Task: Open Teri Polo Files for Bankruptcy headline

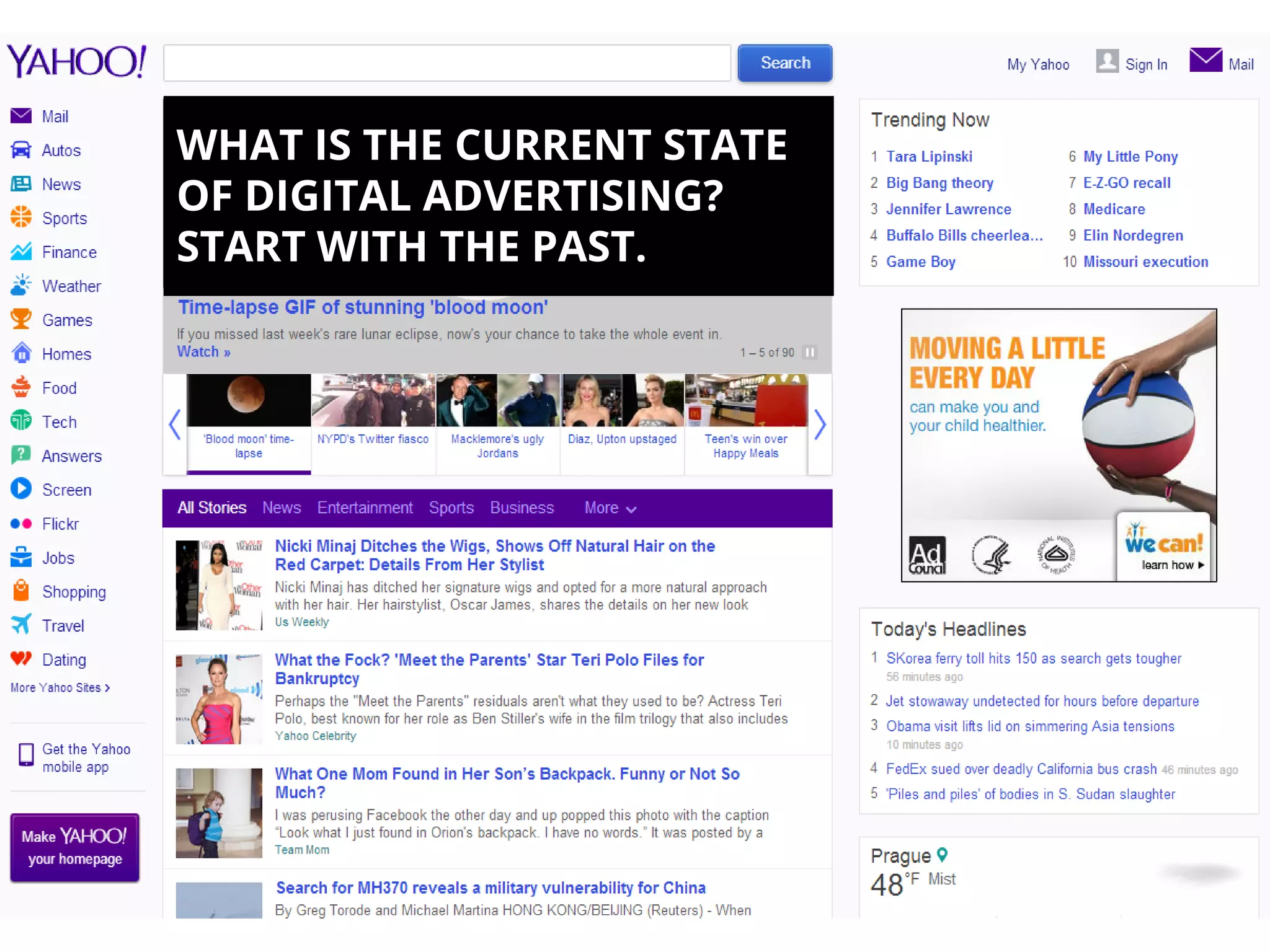Action: [489, 669]
